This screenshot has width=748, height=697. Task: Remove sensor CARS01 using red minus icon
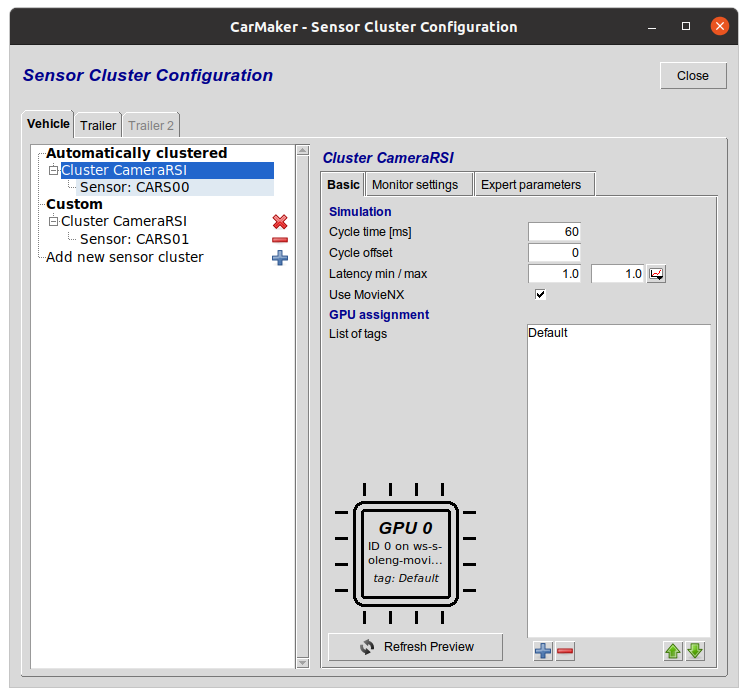(280, 240)
